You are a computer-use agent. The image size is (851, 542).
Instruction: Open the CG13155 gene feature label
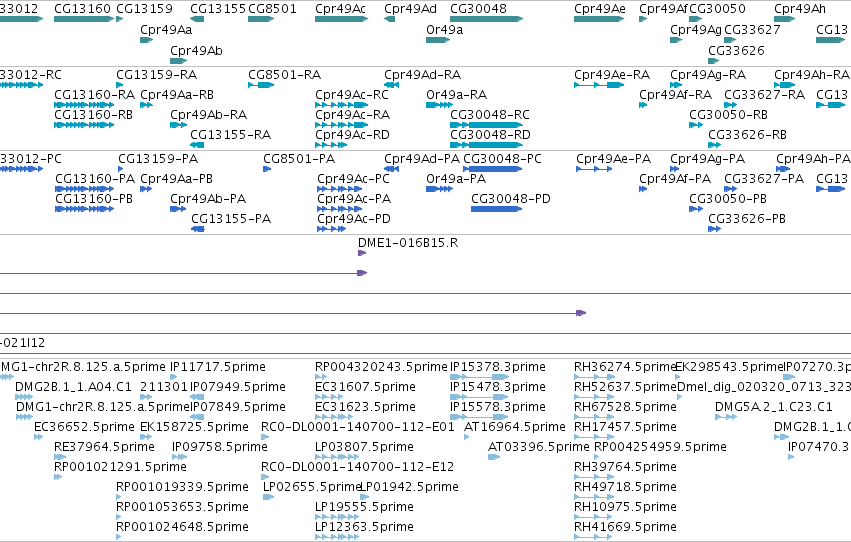[218, 9]
